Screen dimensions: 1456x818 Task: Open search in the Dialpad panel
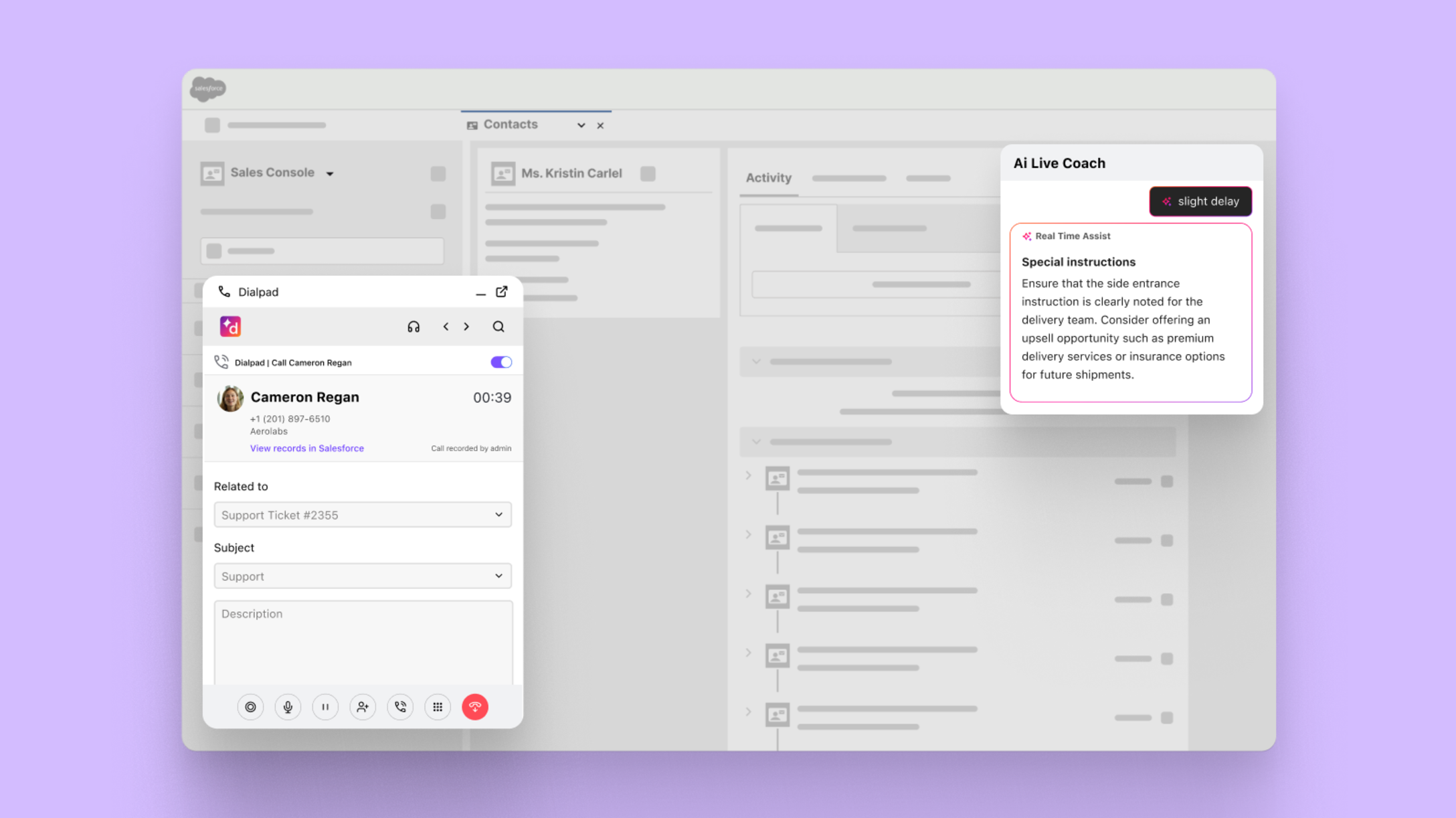tap(498, 327)
